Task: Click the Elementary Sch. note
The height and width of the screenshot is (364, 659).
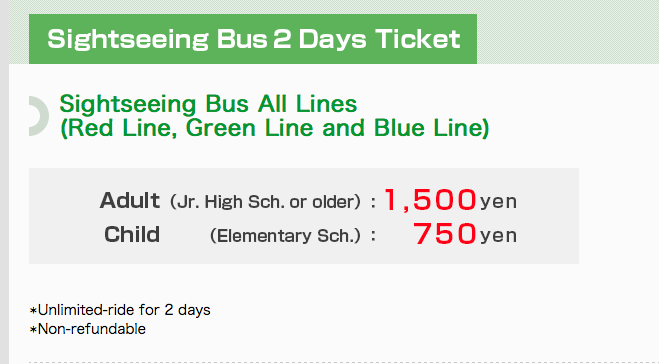Action: click(x=285, y=236)
